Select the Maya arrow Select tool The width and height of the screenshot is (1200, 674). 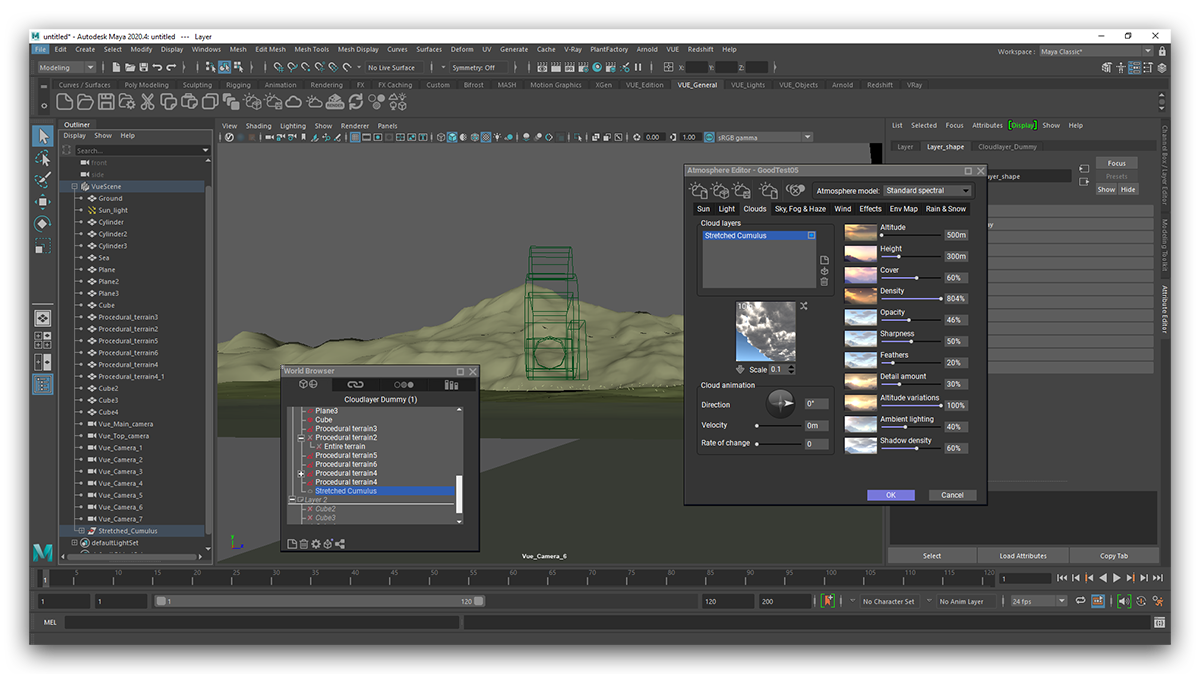43,136
